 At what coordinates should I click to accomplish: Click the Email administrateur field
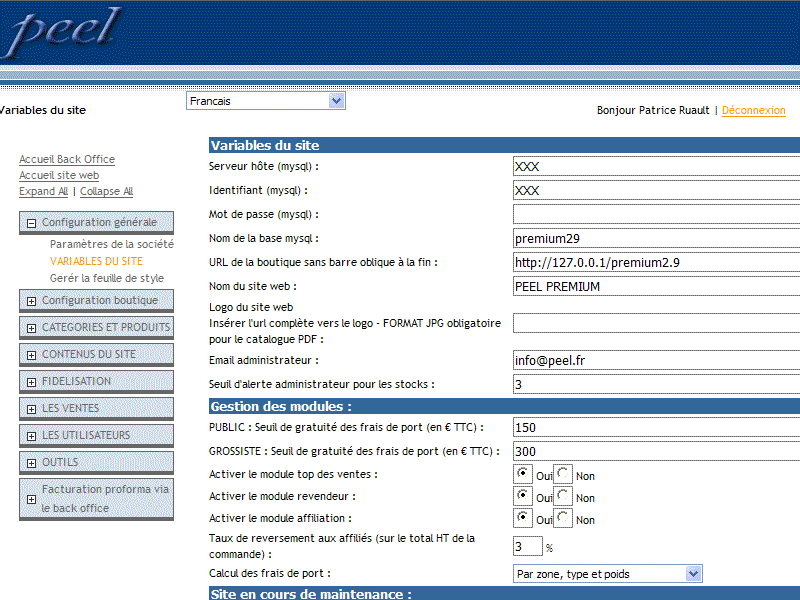click(656, 360)
